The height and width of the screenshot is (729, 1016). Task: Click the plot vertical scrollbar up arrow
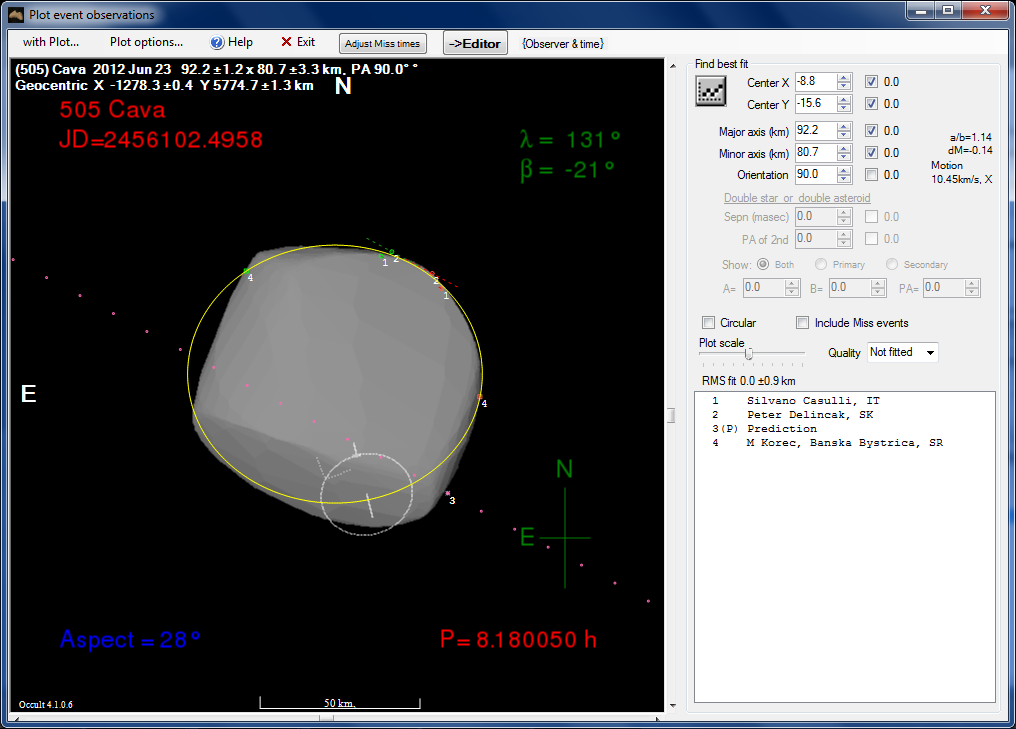point(672,66)
